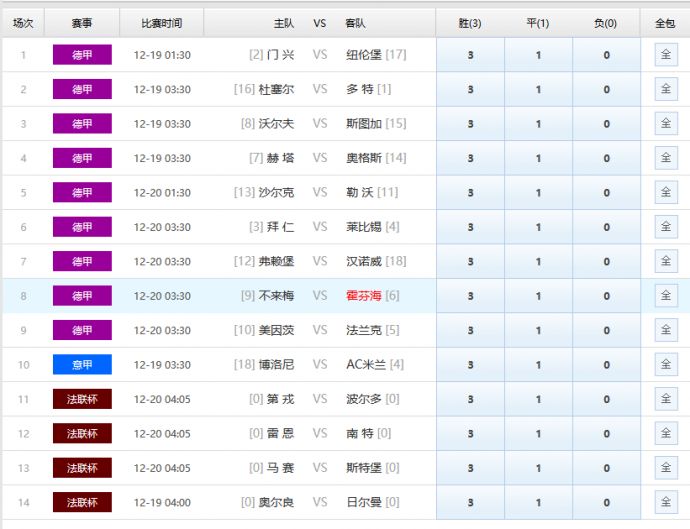Select loss (0) for 奥尔良 vs 日尔曼
Screen dimensions: 690x529
(606, 502)
